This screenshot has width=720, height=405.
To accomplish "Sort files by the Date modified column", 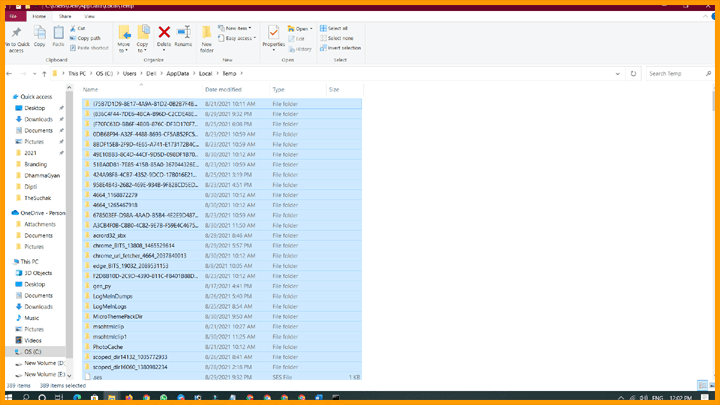I will click(224, 90).
